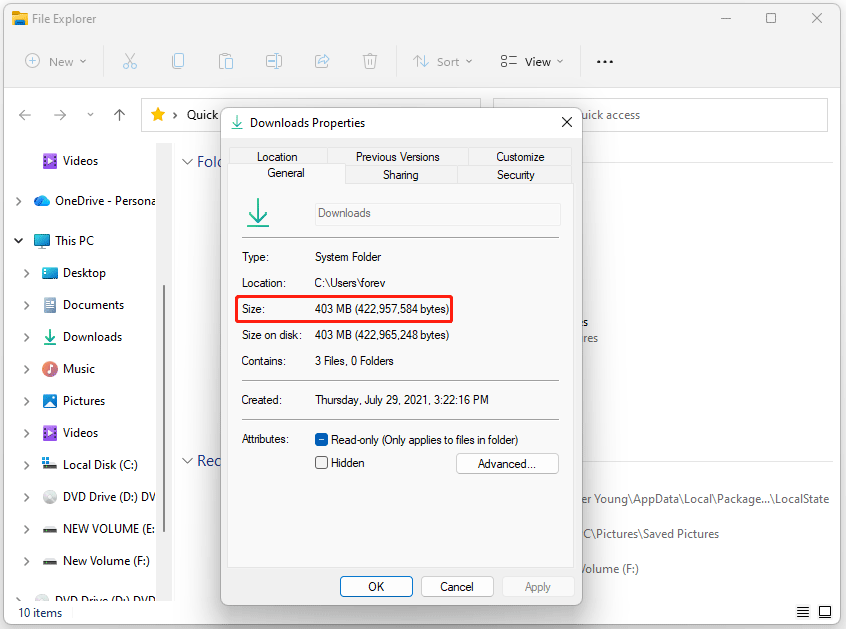846x629 pixels.
Task: Switch to details view in the status bar
Action: (803, 612)
